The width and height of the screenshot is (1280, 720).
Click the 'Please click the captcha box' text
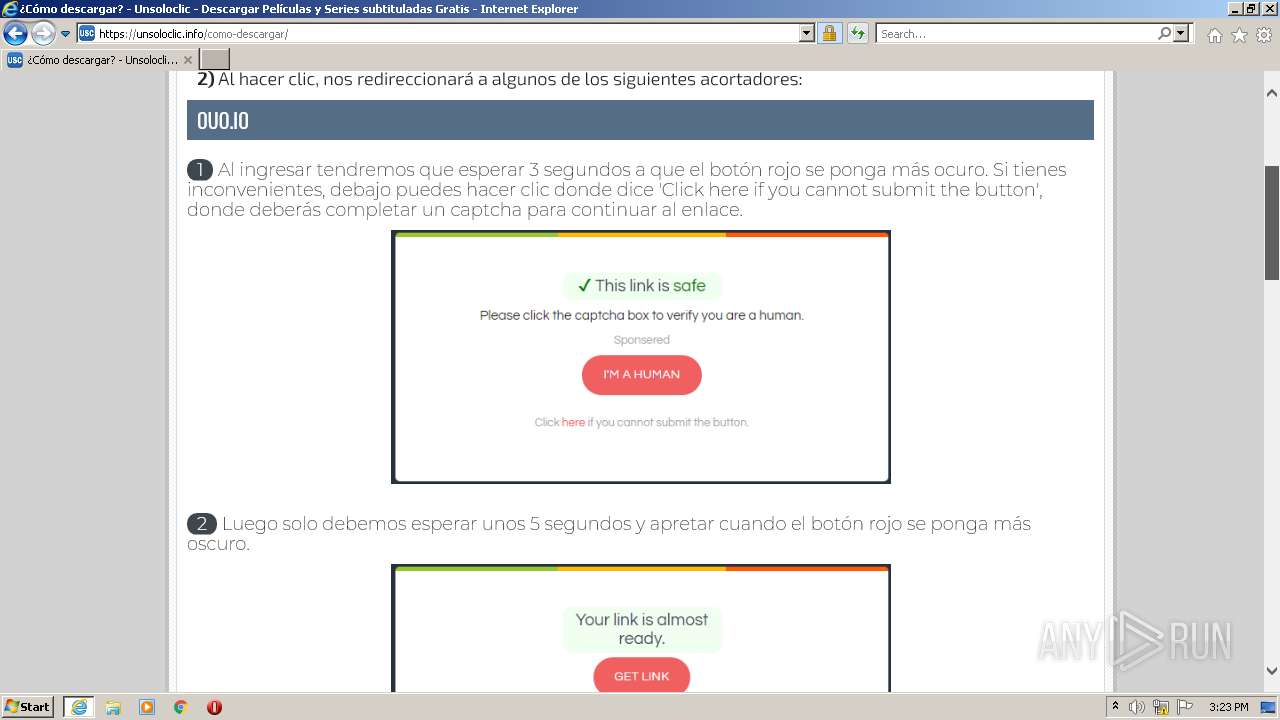(641, 315)
